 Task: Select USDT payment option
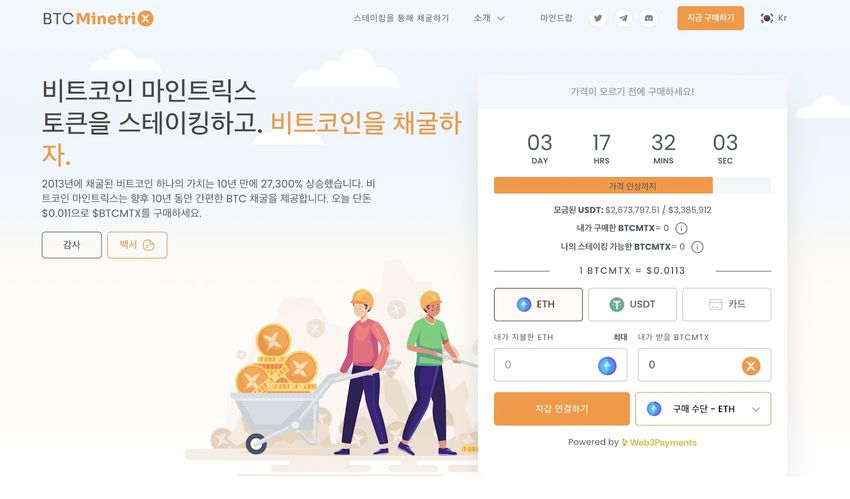[x=633, y=304]
